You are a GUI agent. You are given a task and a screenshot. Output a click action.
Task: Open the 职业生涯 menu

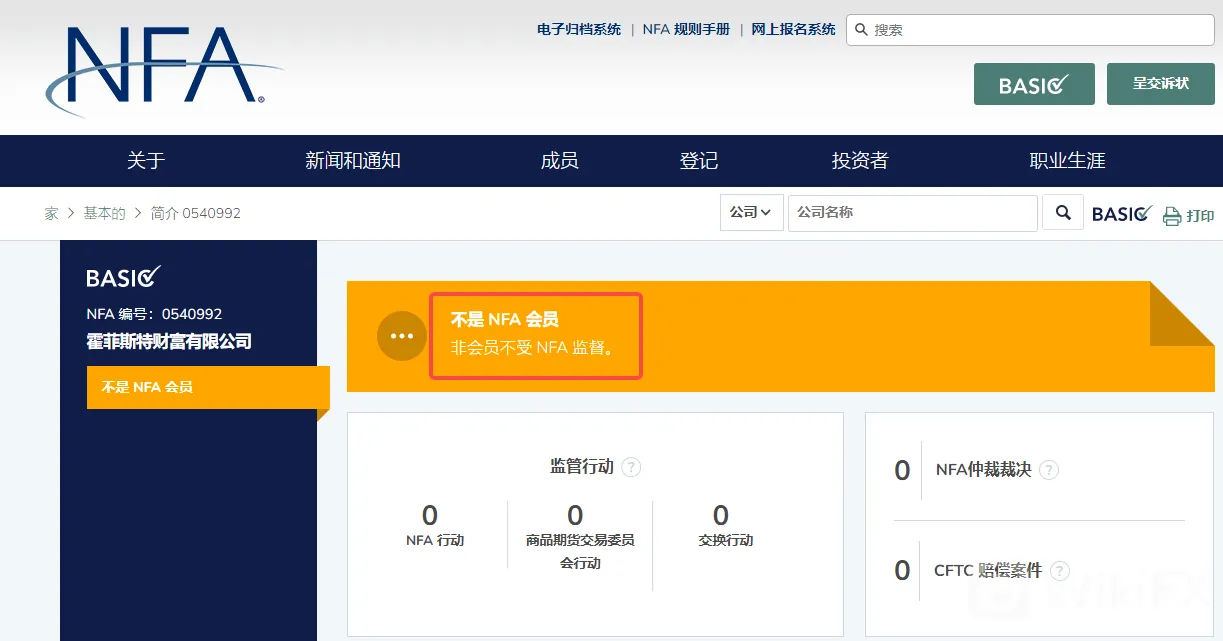tap(1067, 161)
